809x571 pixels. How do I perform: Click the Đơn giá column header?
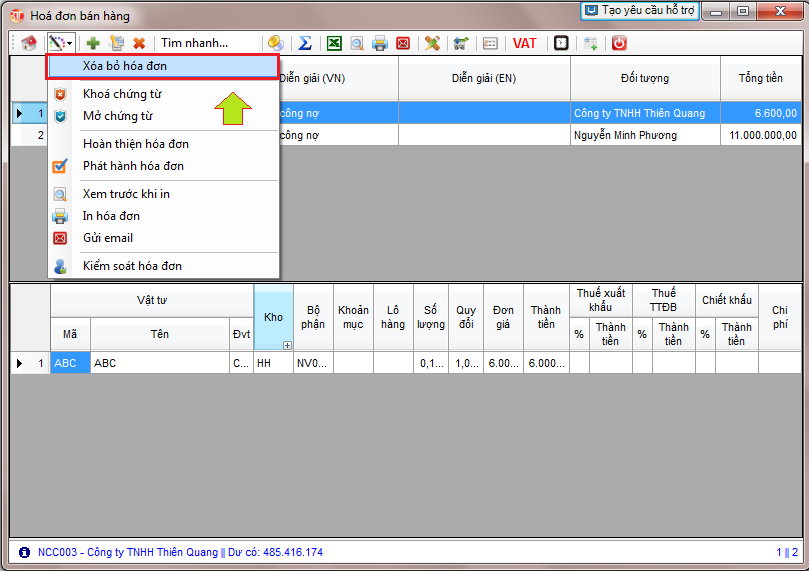pos(503,317)
